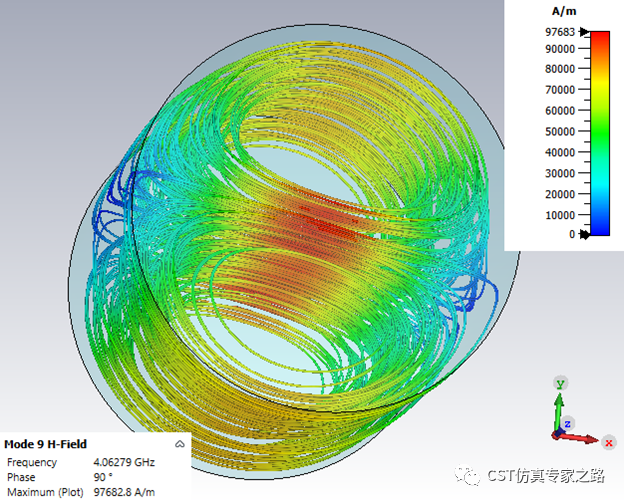Click the y axis label of the orientation triad
The height and width of the screenshot is (503, 624).
561,384
